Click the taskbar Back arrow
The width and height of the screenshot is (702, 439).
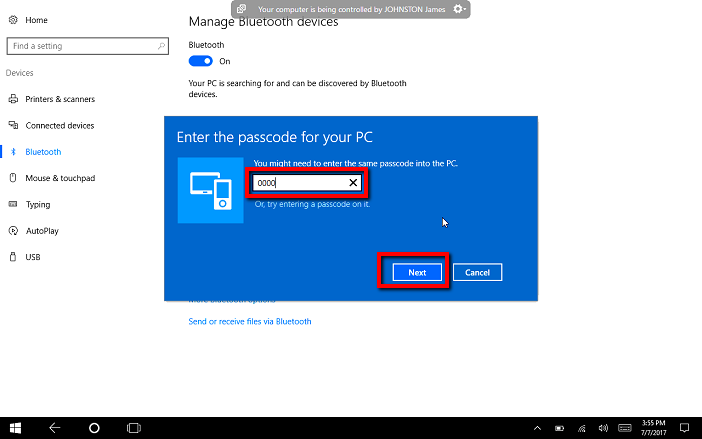[55, 427]
